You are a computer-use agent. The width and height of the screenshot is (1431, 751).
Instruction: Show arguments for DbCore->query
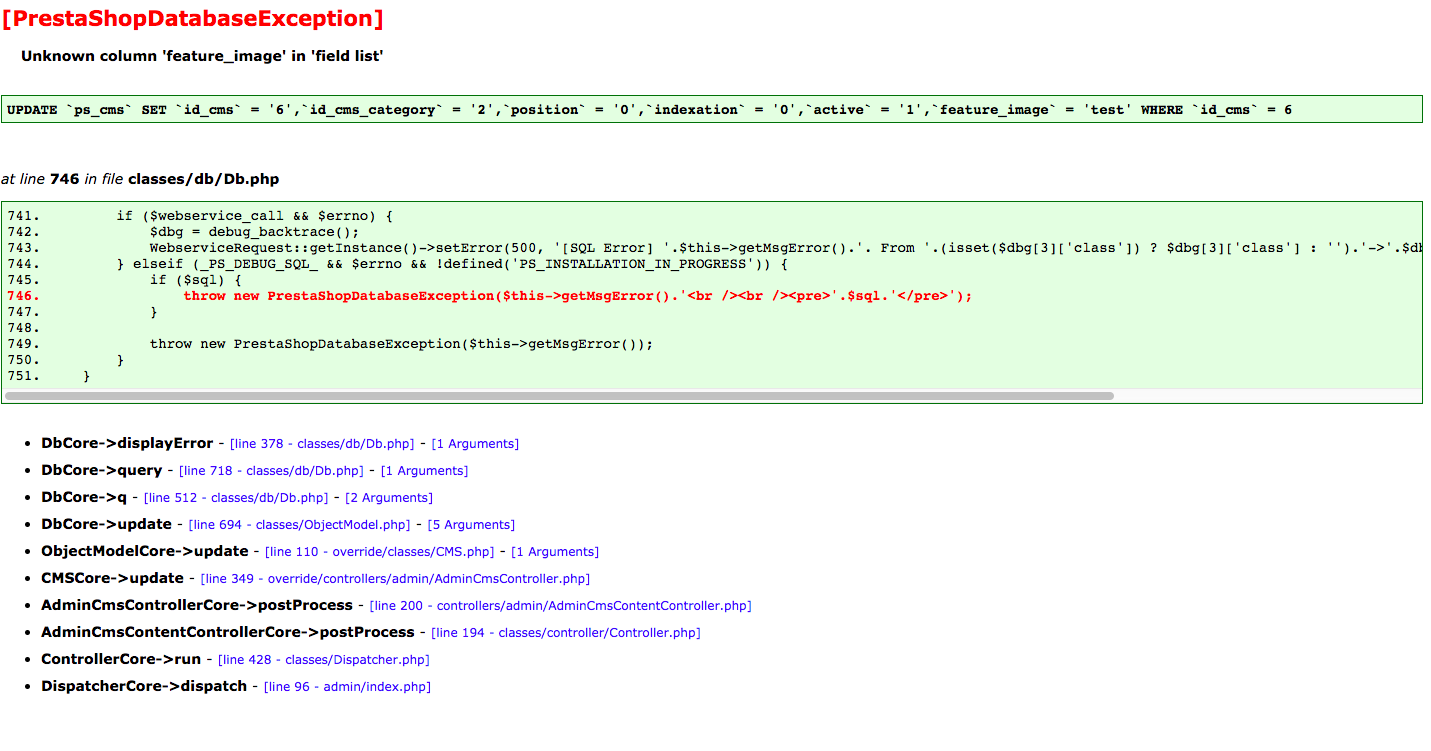pyautogui.click(x=424, y=471)
